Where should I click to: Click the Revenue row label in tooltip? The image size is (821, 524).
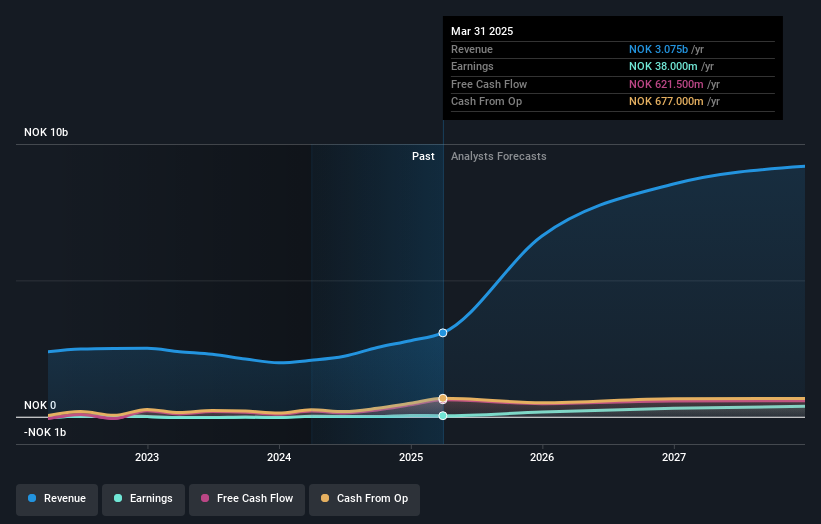472,49
